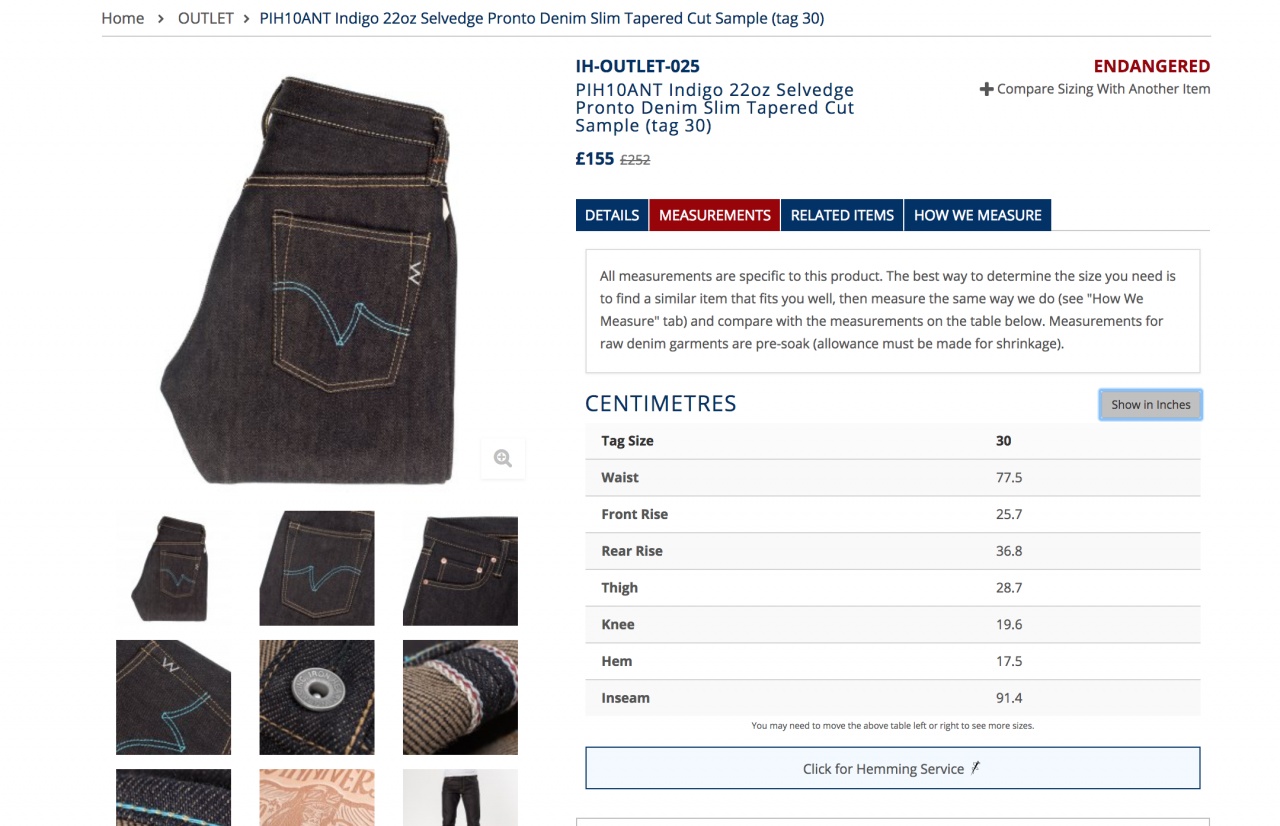The height and width of the screenshot is (826, 1280).
Task: Open the model wearing jeans thumbnail
Action: (x=460, y=797)
